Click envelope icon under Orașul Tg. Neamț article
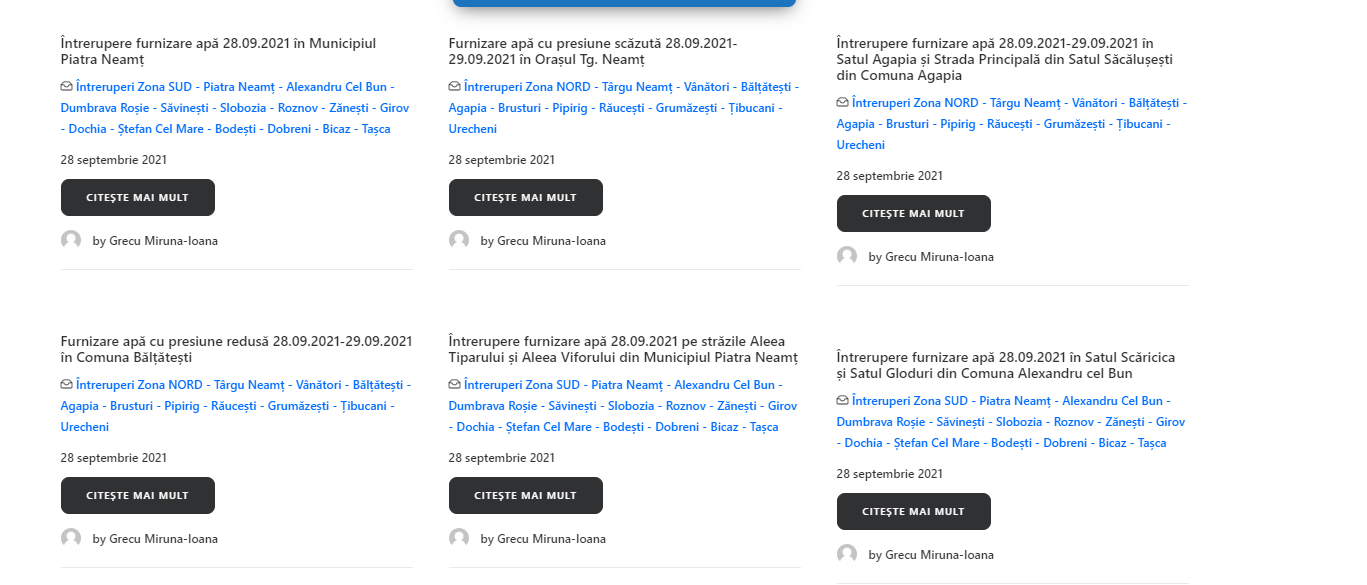Image resolution: width=1367 pixels, height=585 pixels. (x=455, y=87)
